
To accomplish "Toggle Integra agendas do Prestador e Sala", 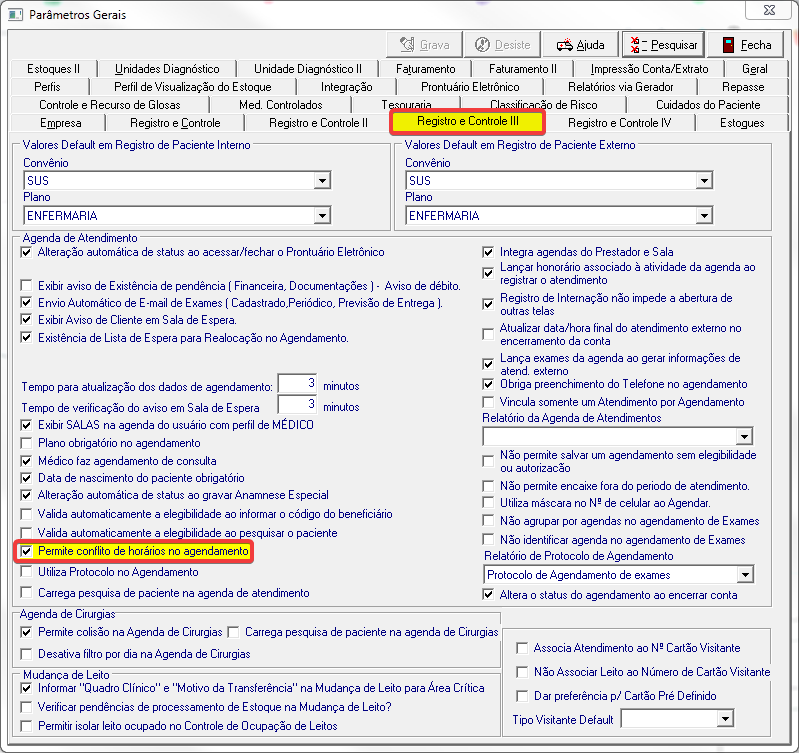I will (x=488, y=252).
